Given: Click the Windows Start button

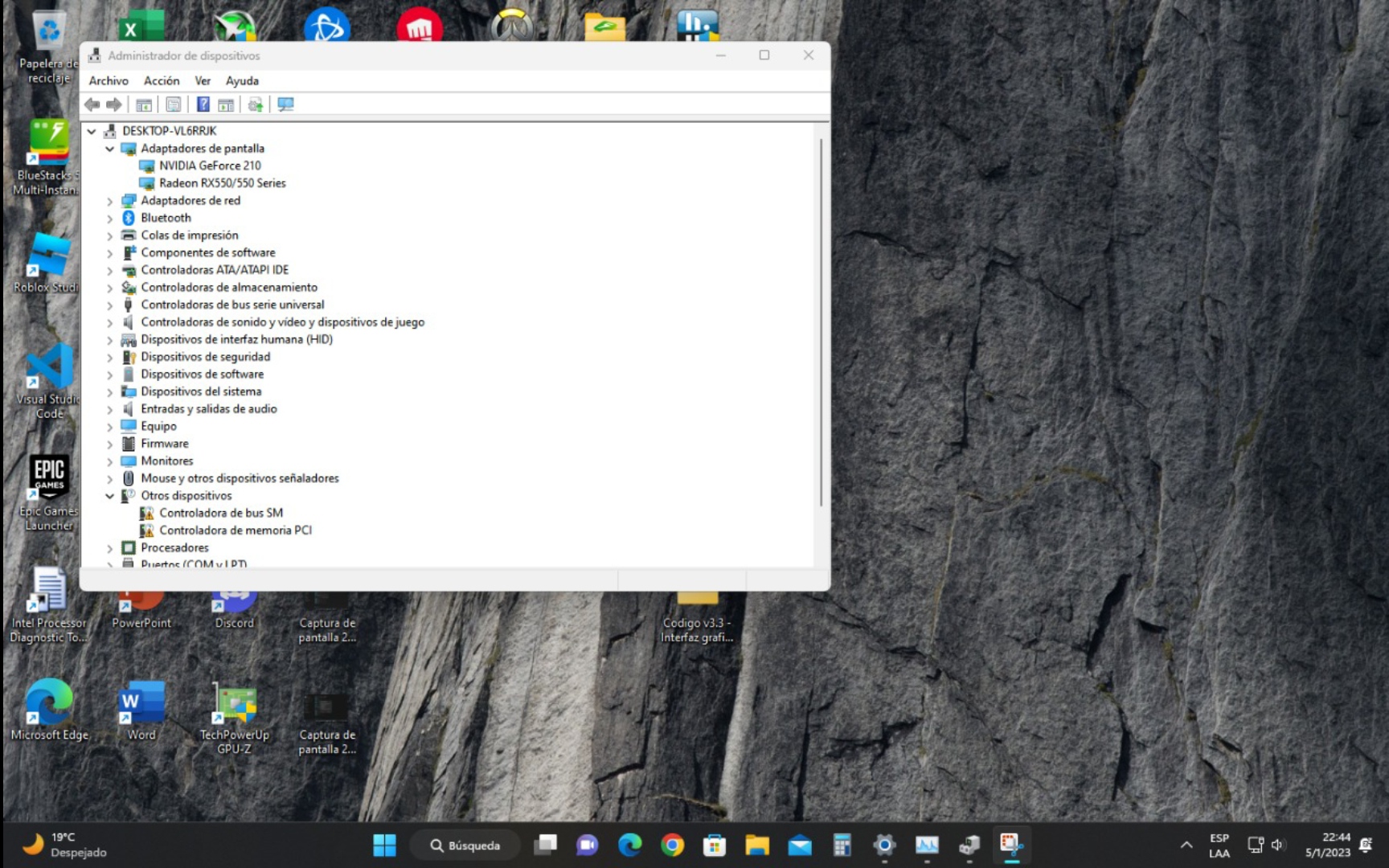Looking at the screenshot, I should pos(384,845).
